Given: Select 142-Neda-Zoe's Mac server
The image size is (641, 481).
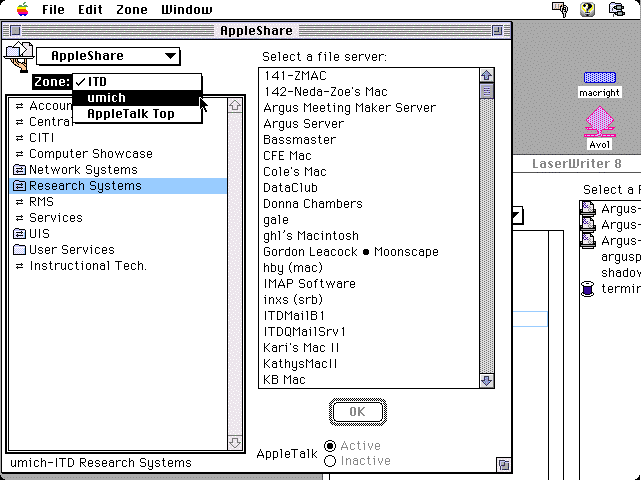Looking at the screenshot, I should click(368, 92).
